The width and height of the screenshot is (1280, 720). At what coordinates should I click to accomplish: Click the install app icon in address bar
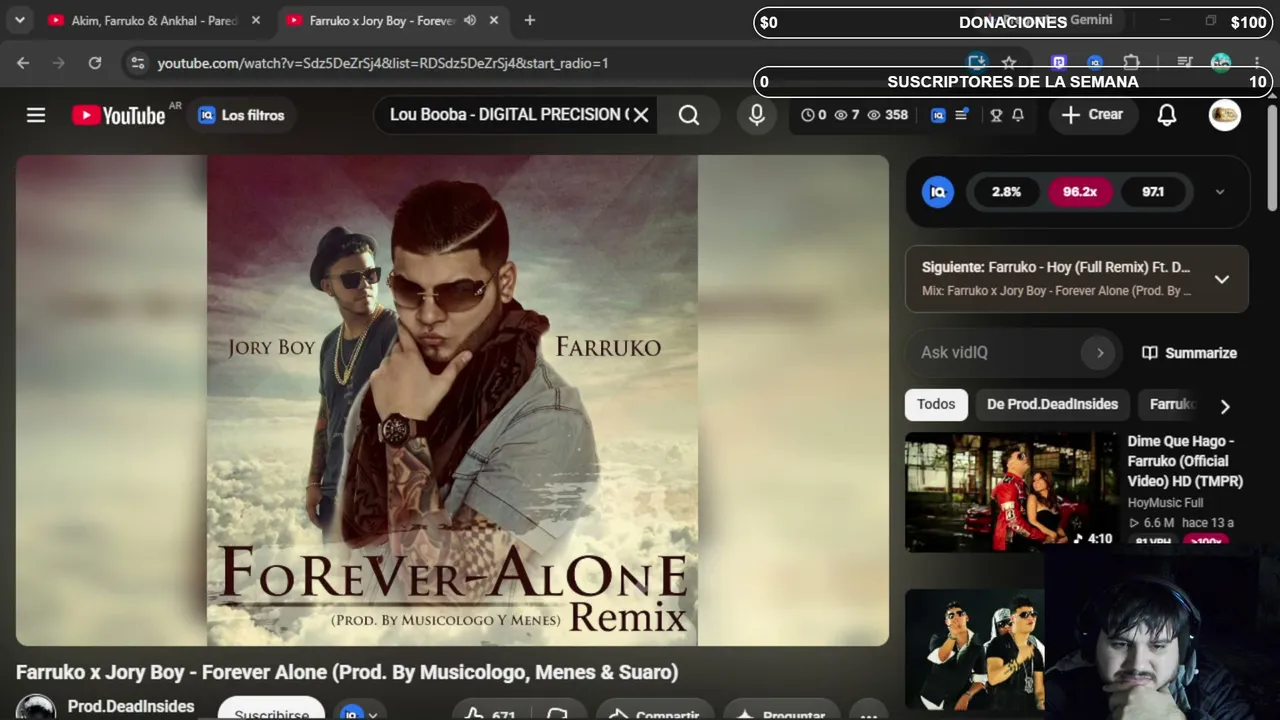pos(977,63)
